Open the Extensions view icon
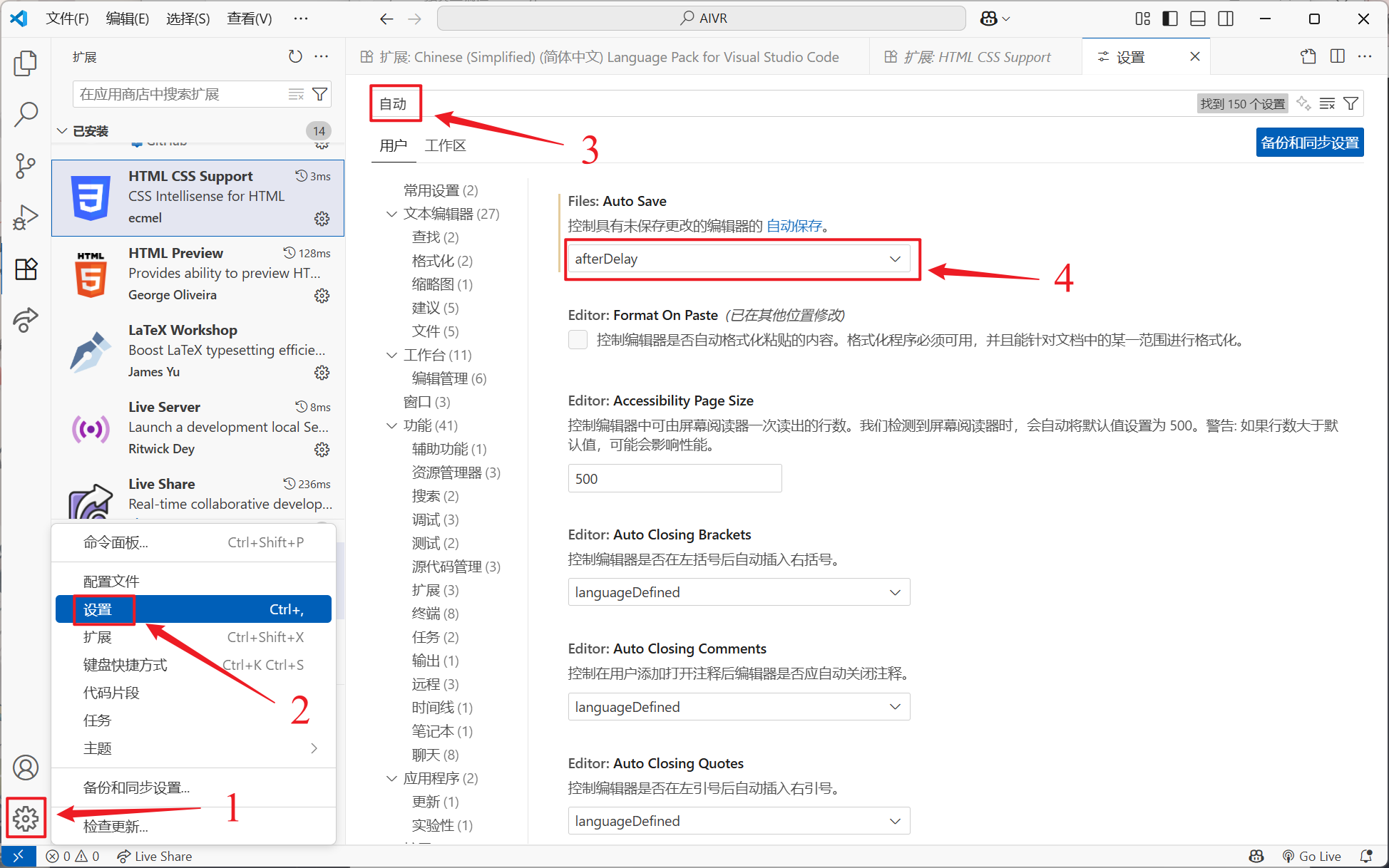 pos(26,269)
